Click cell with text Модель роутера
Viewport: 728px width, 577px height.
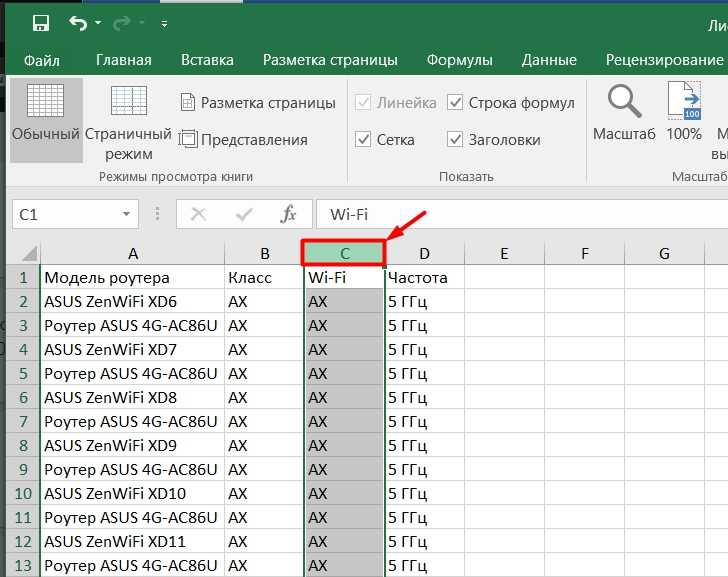pos(133,278)
